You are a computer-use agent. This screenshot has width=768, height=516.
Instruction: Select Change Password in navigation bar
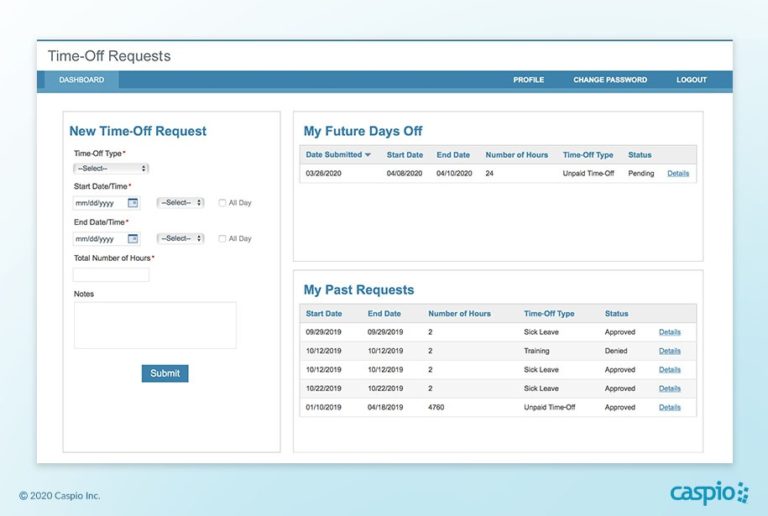[610, 80]
